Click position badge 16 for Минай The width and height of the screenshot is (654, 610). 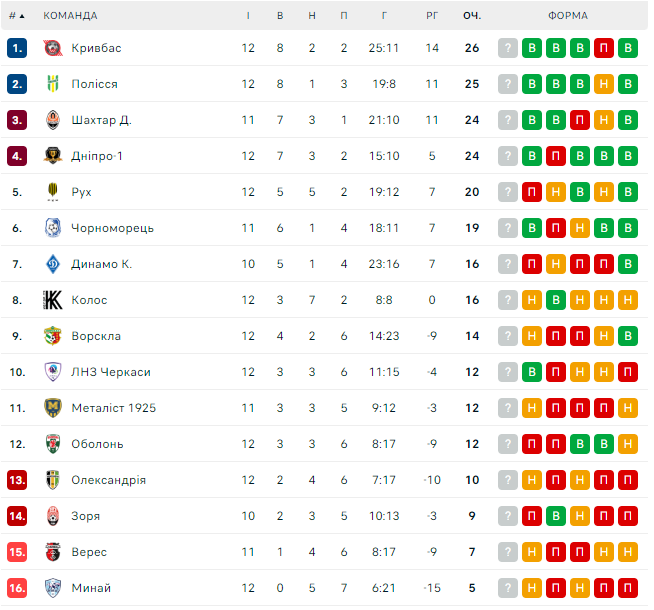[x=16, y=588]
